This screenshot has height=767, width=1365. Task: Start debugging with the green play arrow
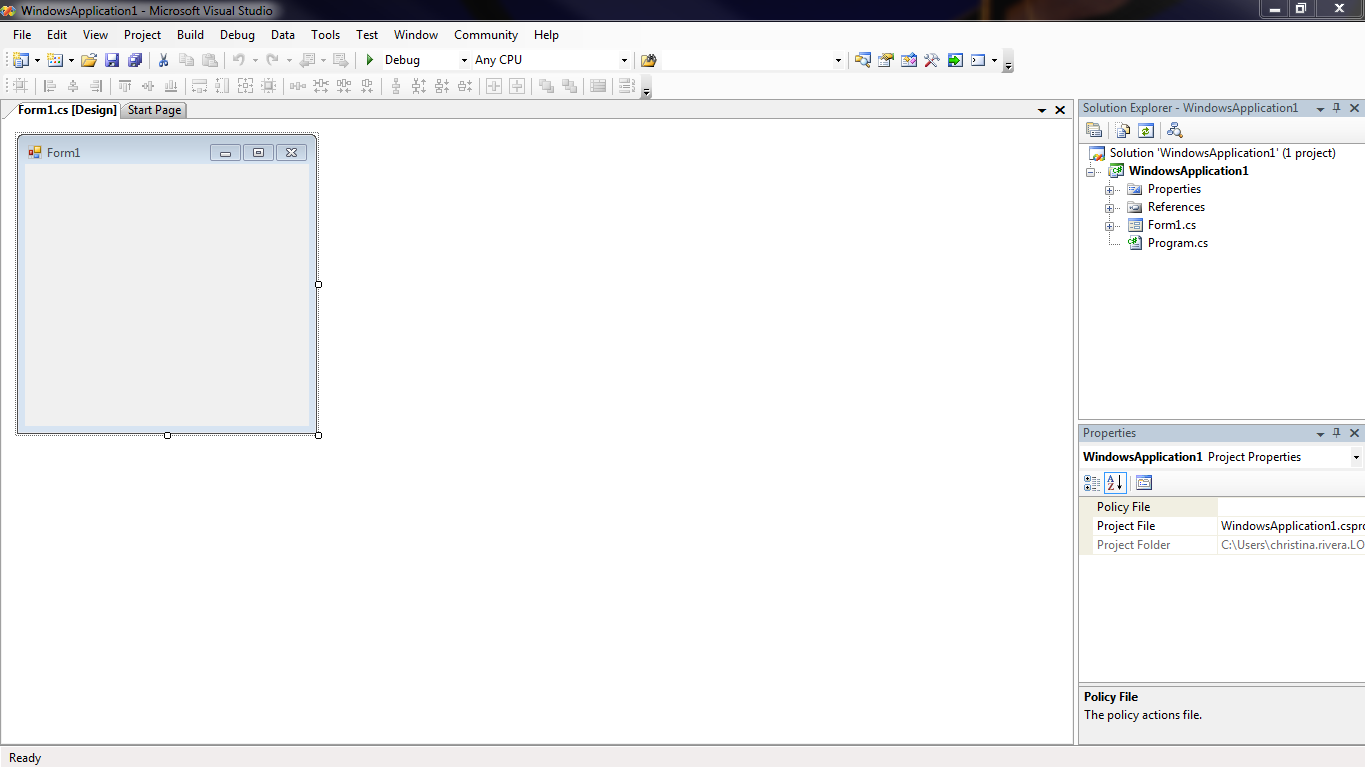coord(370,60)
